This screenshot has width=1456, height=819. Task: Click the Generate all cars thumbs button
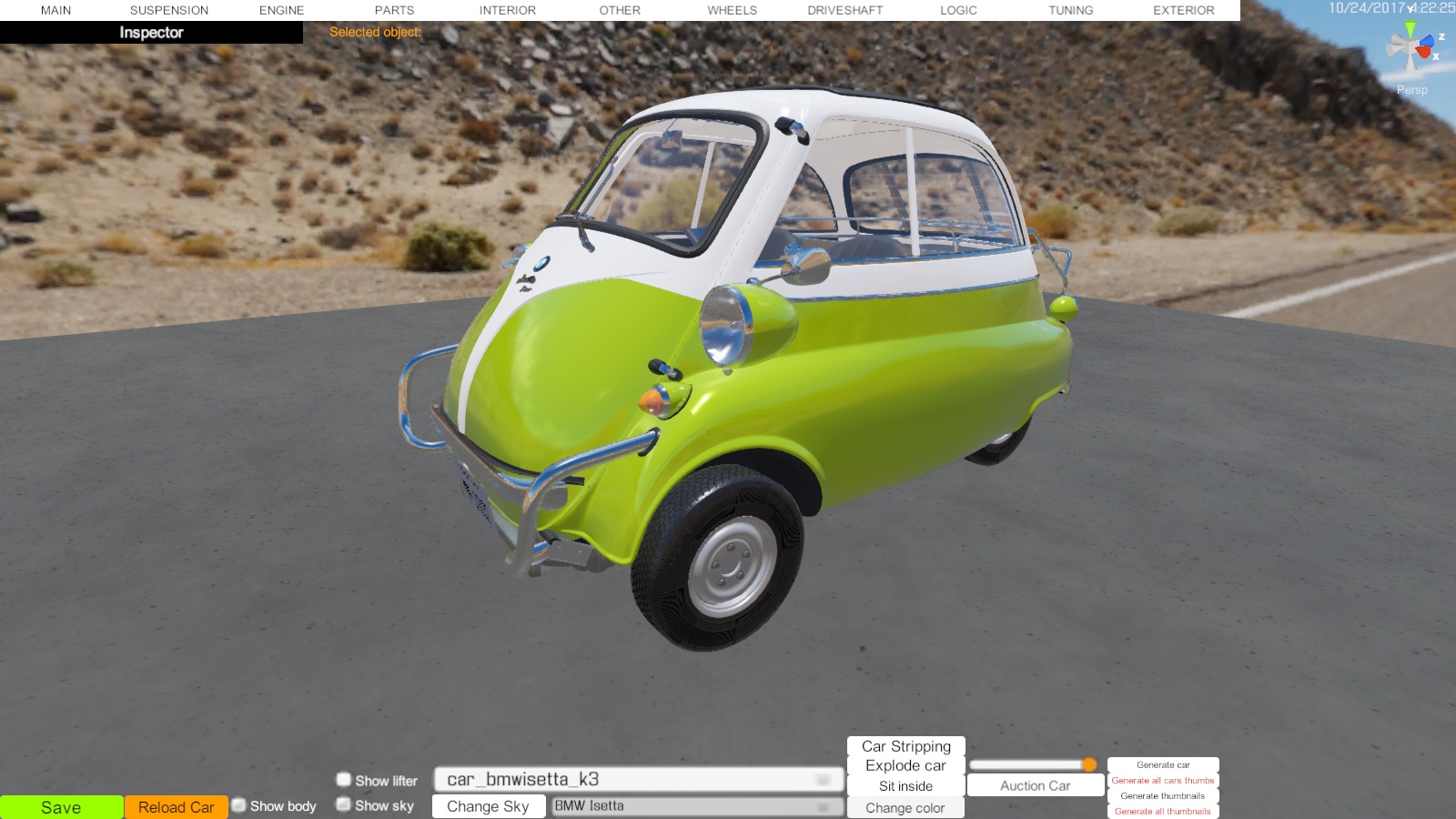pyautogui.click(x=1163, y=781)
